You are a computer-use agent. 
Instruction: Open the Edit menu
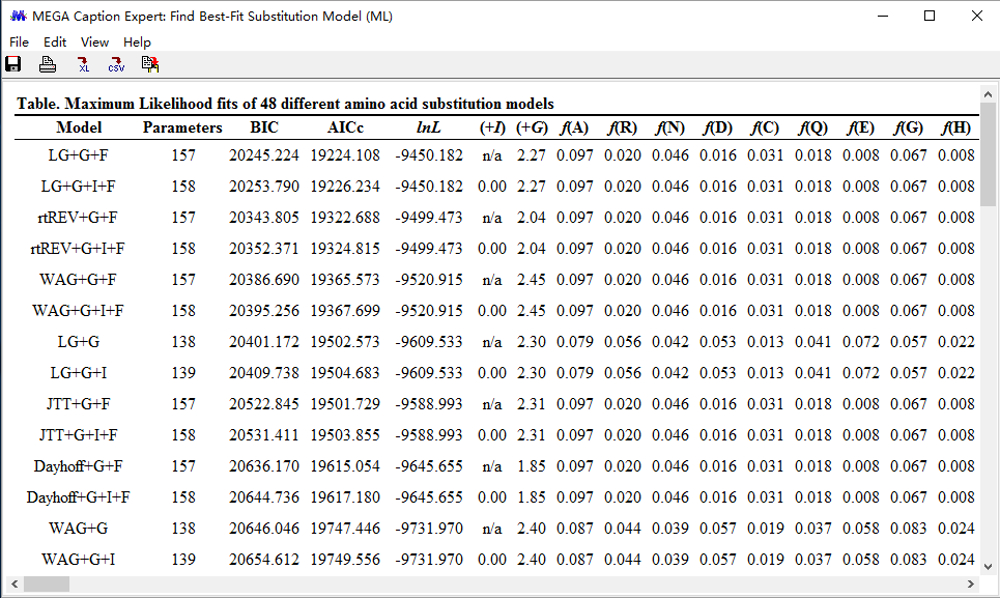55,42
